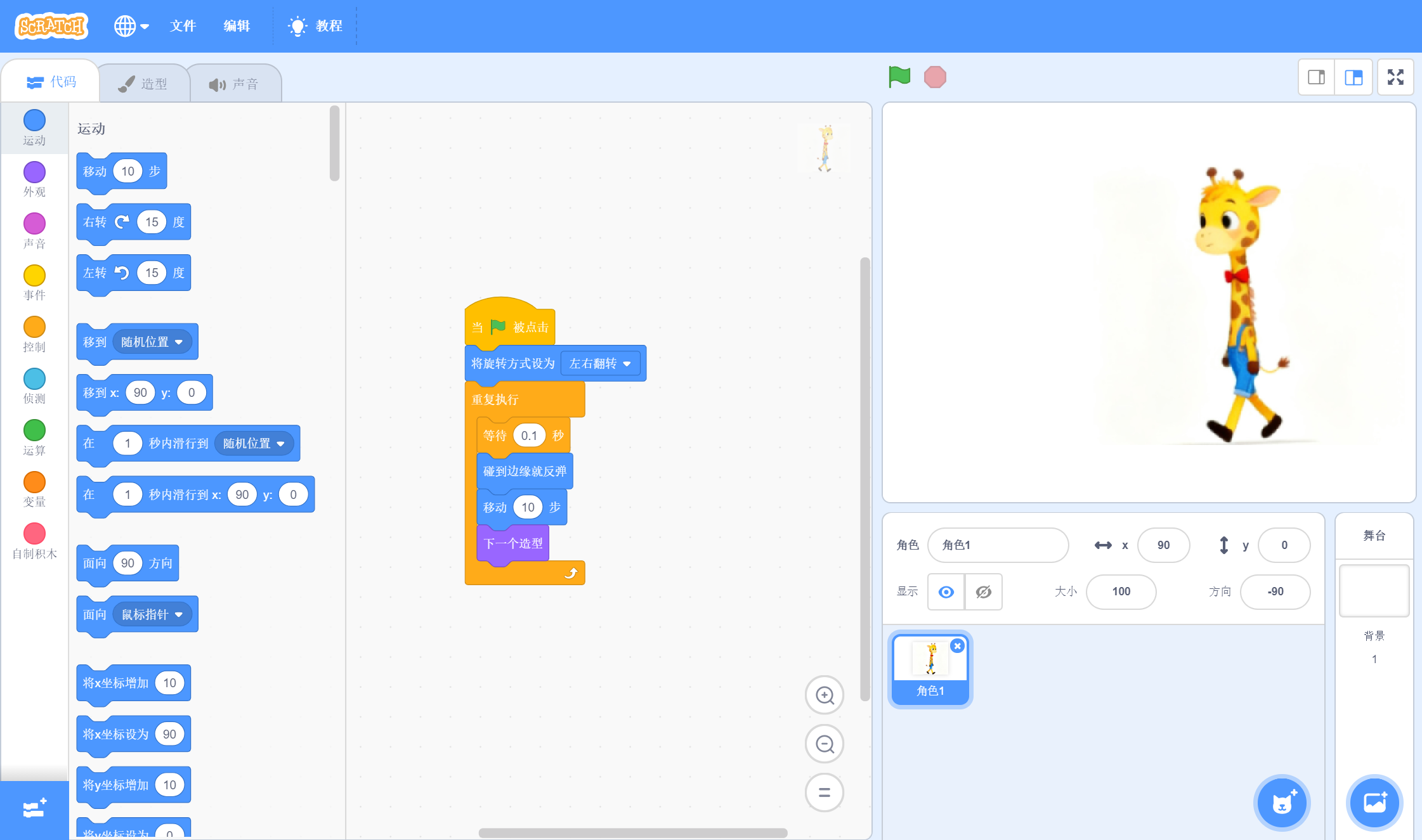Zoom out of the code workspace
The width and height of the screenshot is (1422, 840).
pyautogui.click(x=824, y=744)
